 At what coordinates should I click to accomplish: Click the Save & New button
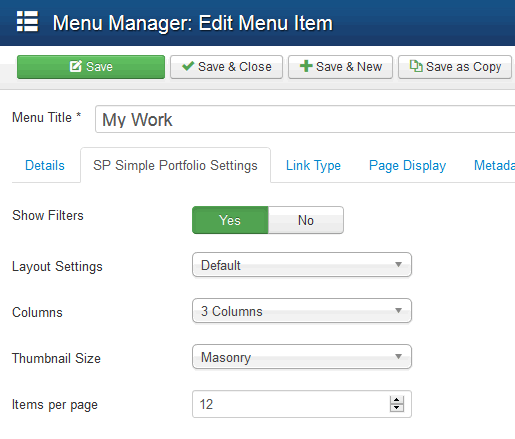pyautogui.click(x=340, y=67)
